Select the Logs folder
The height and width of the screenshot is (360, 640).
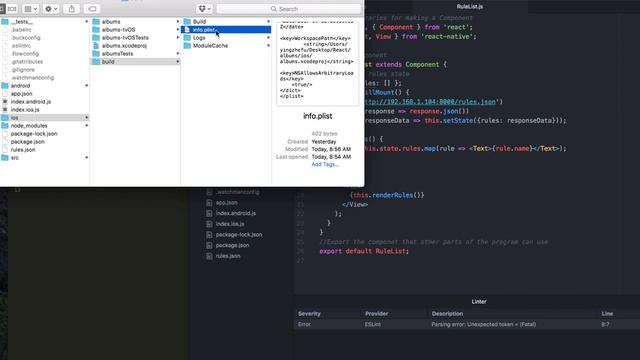(199, 38)
